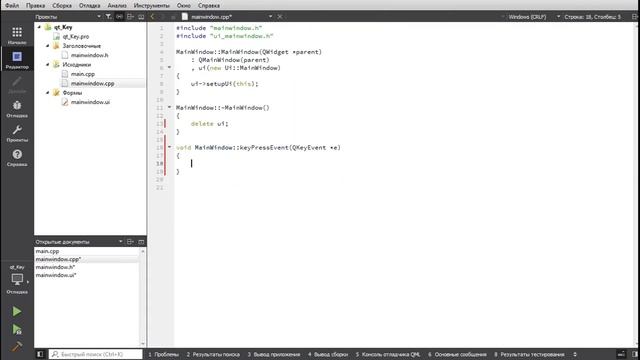Close Открытые документы panel

(141, 242)
